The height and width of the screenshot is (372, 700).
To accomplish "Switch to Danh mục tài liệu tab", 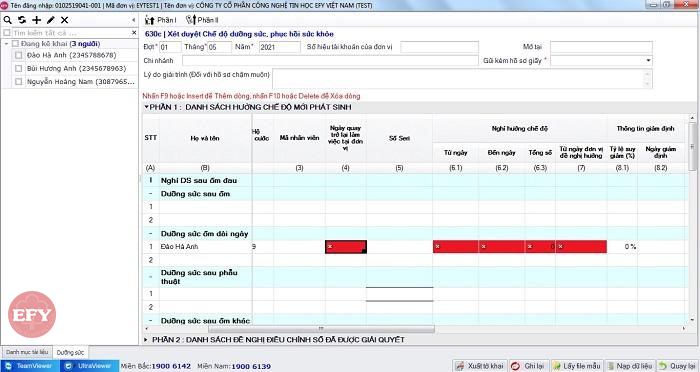I will pyautogui.click(x=27, y=352).
